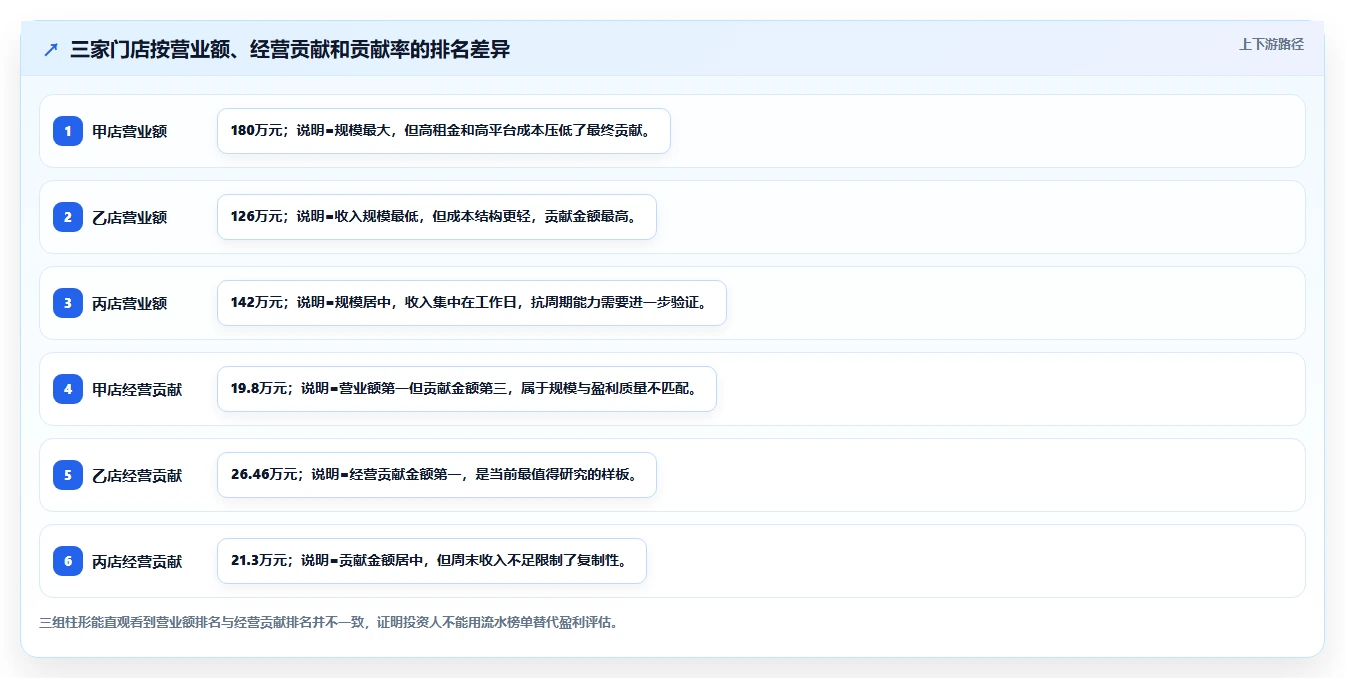Select number badge 2 for 乙店营业额
Screen dimensions: 1345x678
pos(68,217)
